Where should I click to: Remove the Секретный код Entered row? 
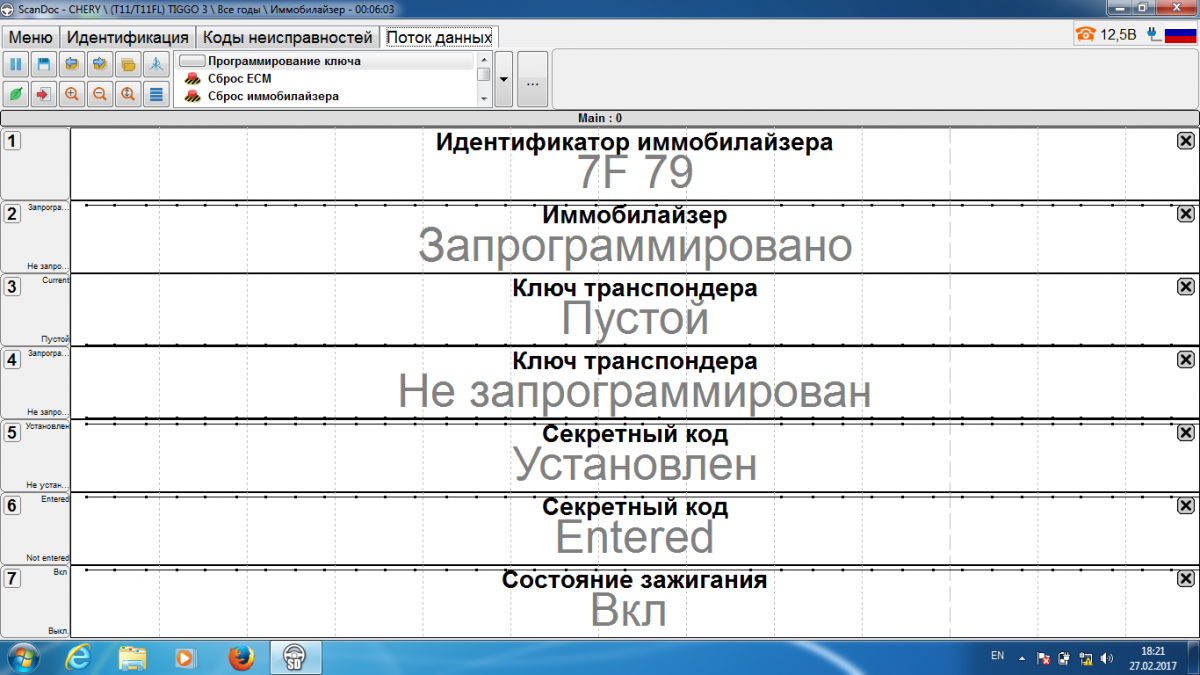(1185, 505)
